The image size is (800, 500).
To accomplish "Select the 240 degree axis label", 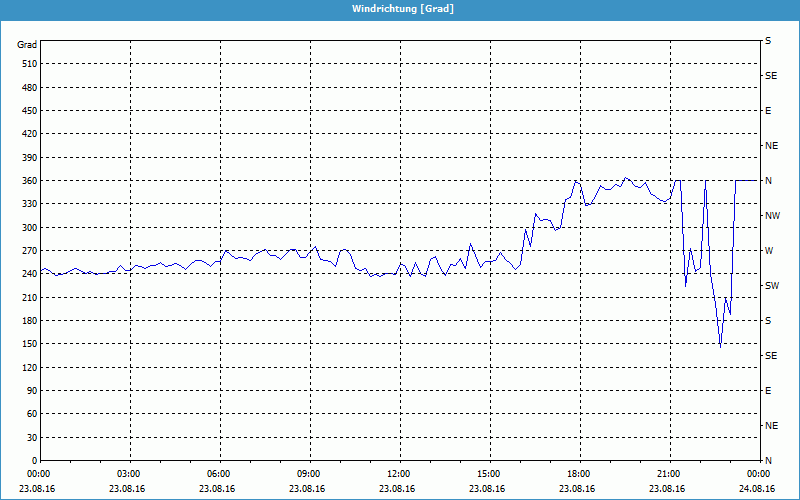I will pyautogui.click(x=27, y=274).
